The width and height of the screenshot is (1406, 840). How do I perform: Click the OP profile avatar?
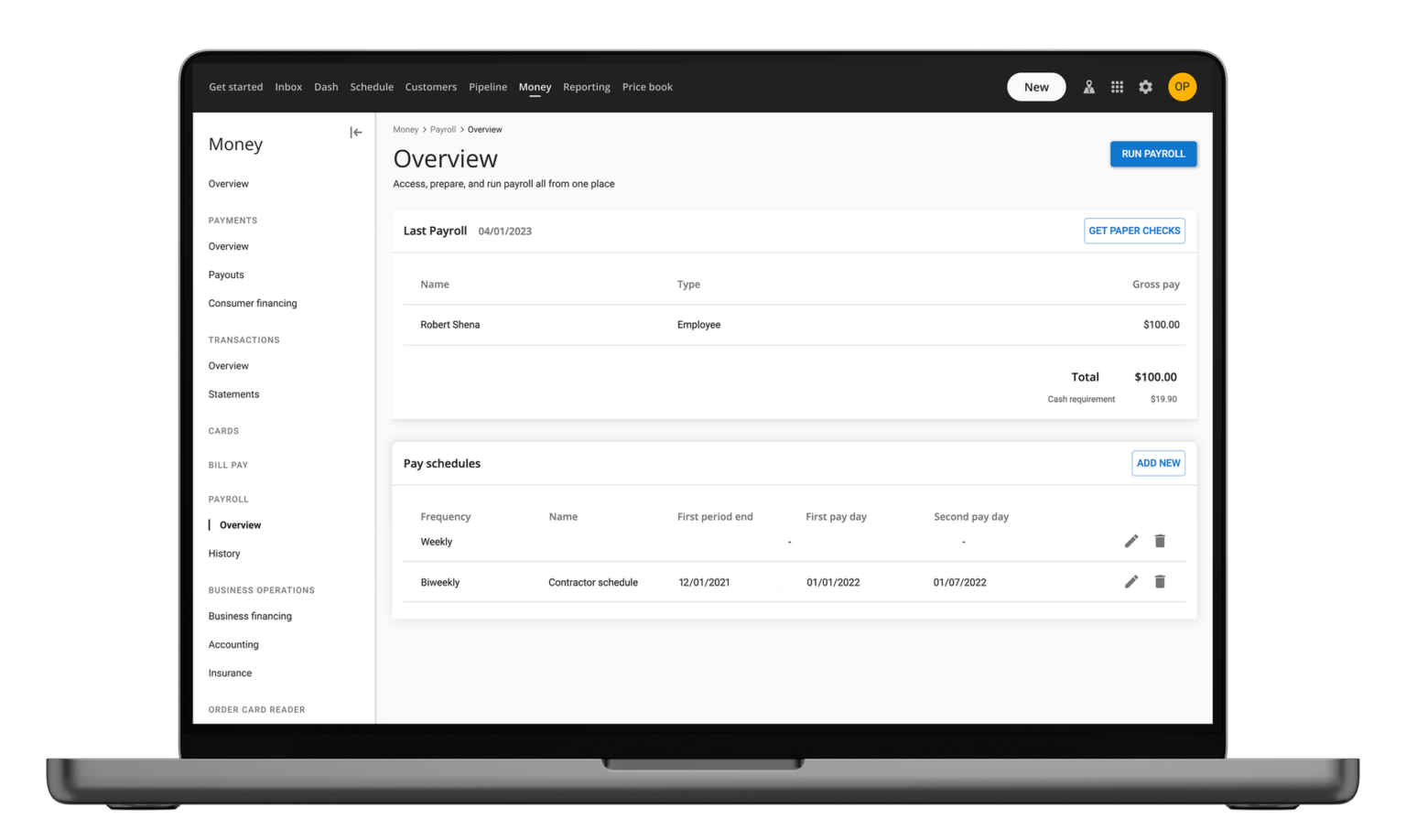[x=1182, y=87]
